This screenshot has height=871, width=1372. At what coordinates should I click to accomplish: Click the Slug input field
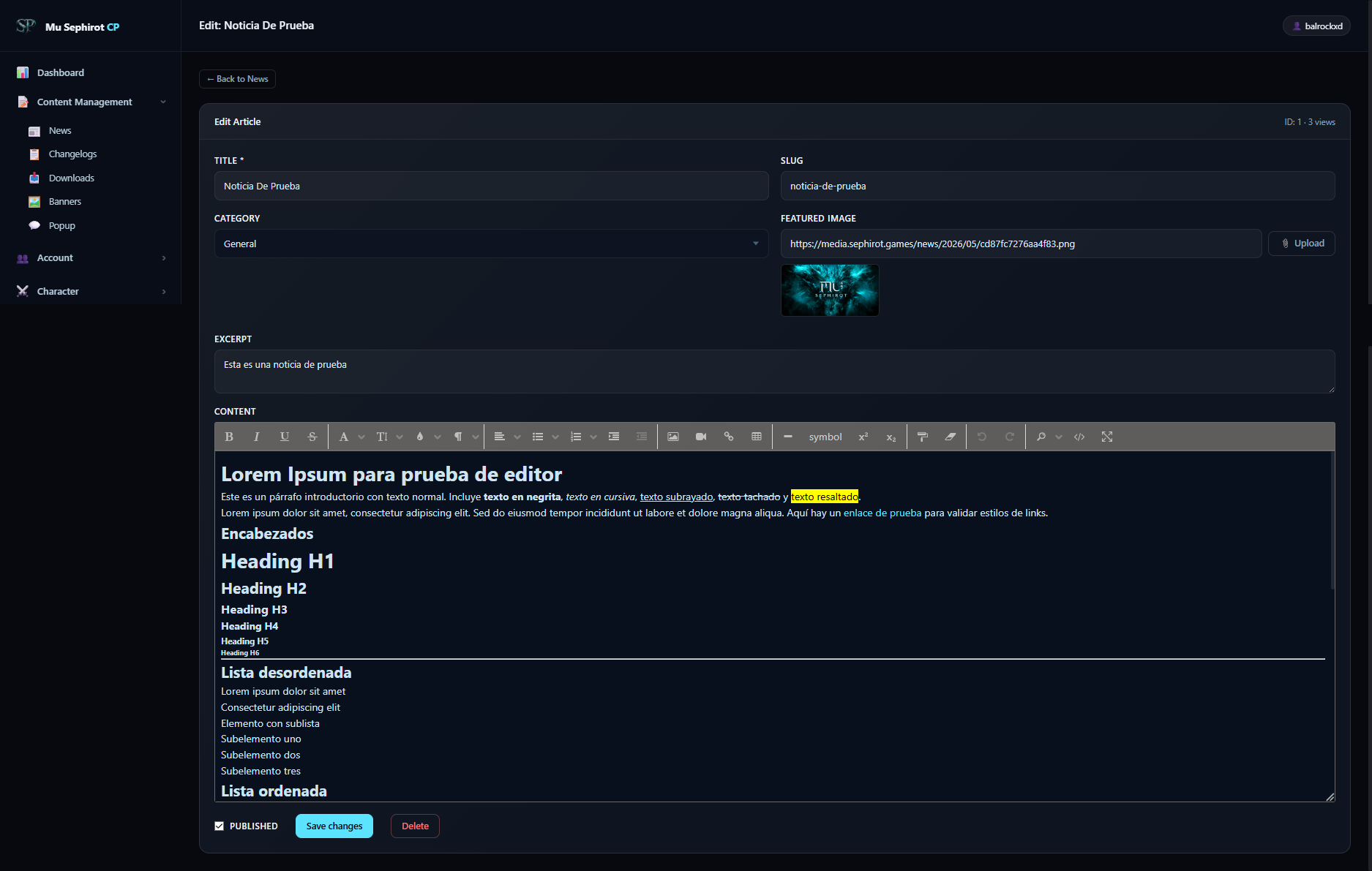click(x=1057, y=186)
